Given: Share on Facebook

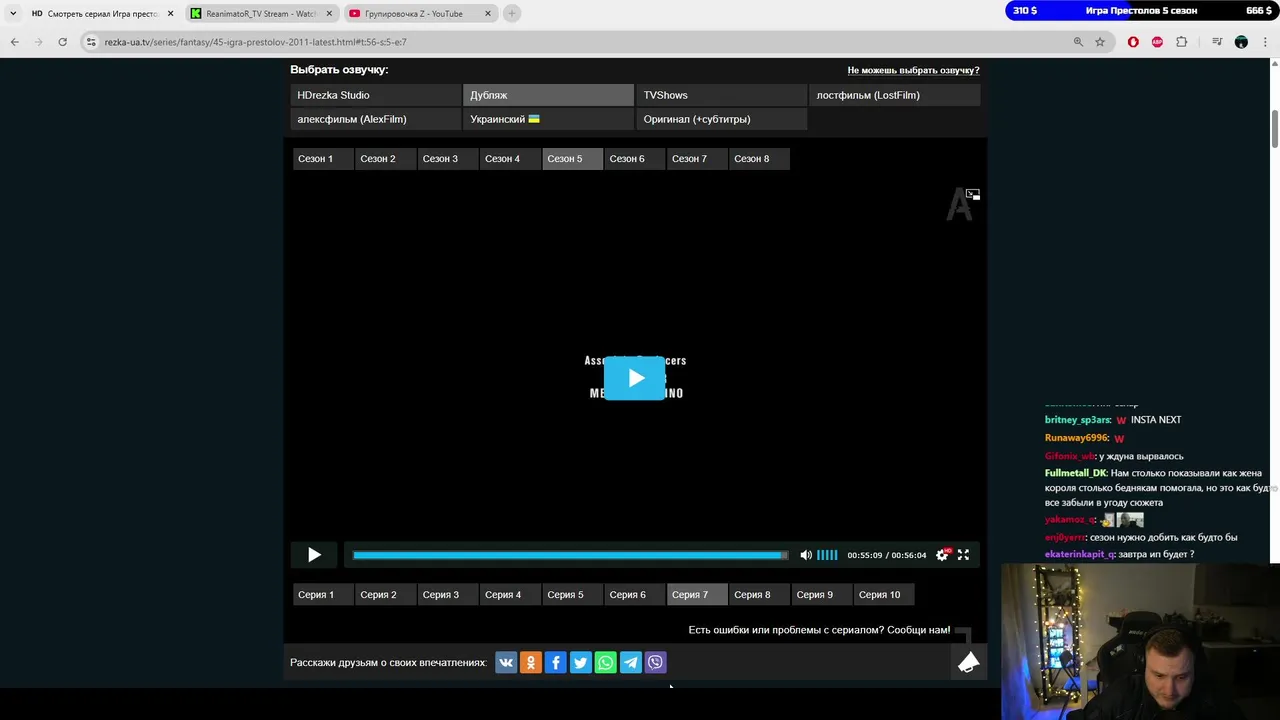Looking at the screenshot, I should click(556, 662).
